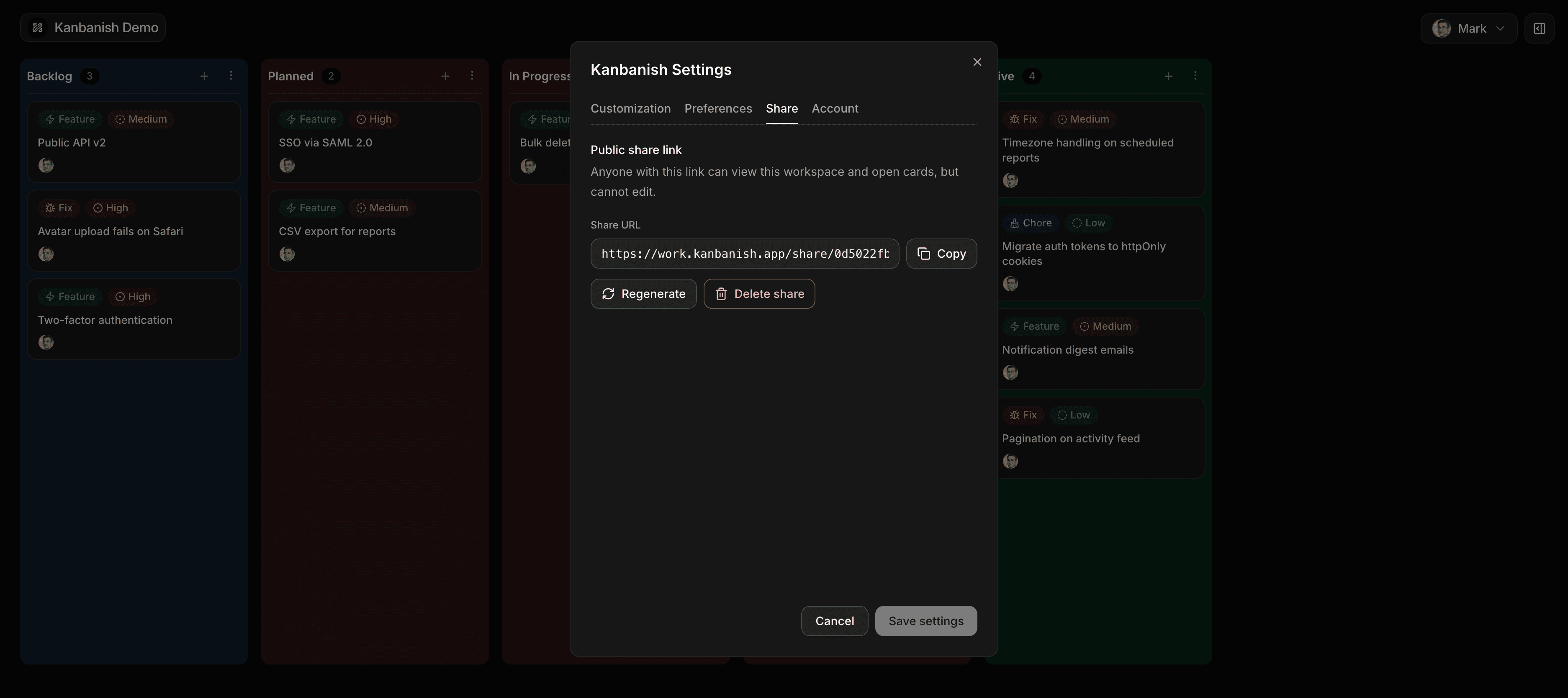Open the Mark user dropdown
Screen dimensions: 1568x698
tap(1468, 28)
